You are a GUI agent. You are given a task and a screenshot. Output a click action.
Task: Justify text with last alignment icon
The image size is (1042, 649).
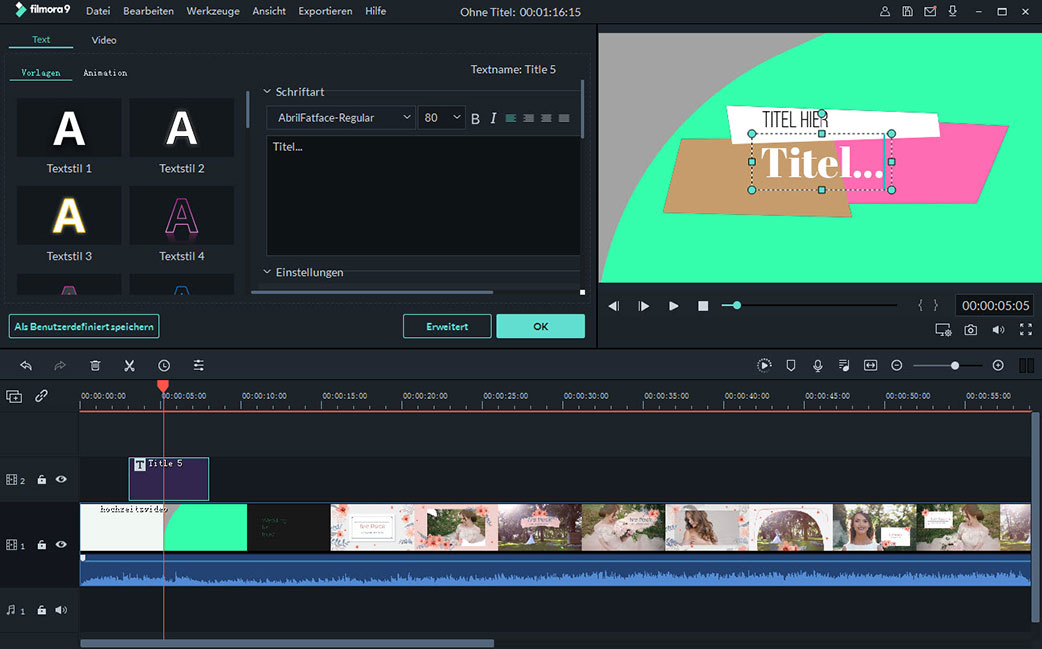(564, 118)
